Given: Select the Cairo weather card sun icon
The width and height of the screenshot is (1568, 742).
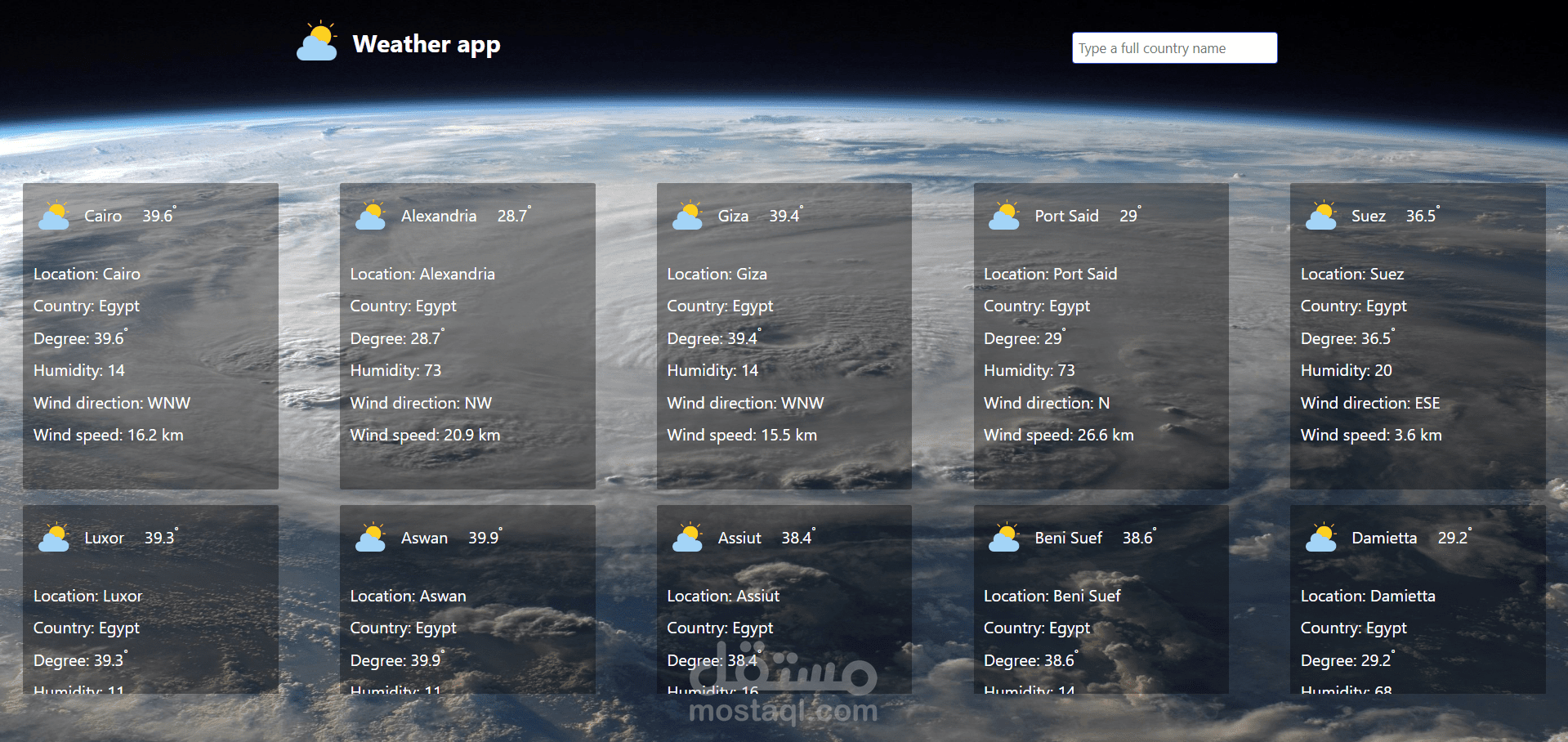Looking at the screenshot, I should pos(53,215).
